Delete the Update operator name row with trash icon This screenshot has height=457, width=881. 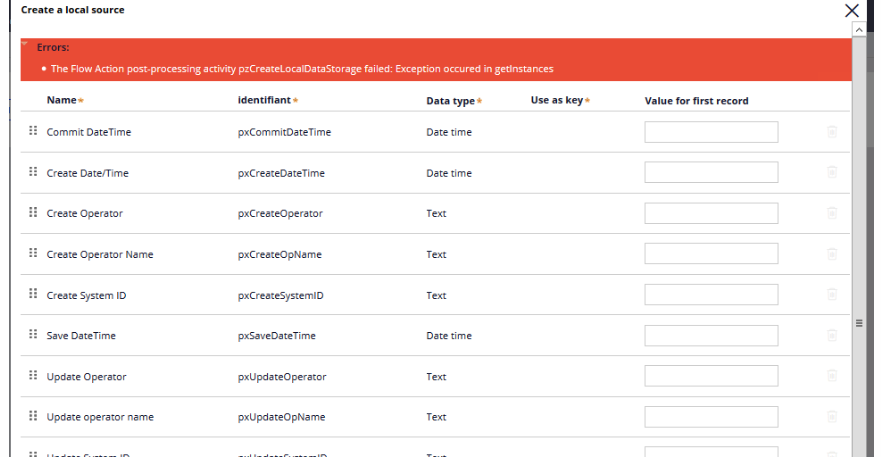pos(832,417)
